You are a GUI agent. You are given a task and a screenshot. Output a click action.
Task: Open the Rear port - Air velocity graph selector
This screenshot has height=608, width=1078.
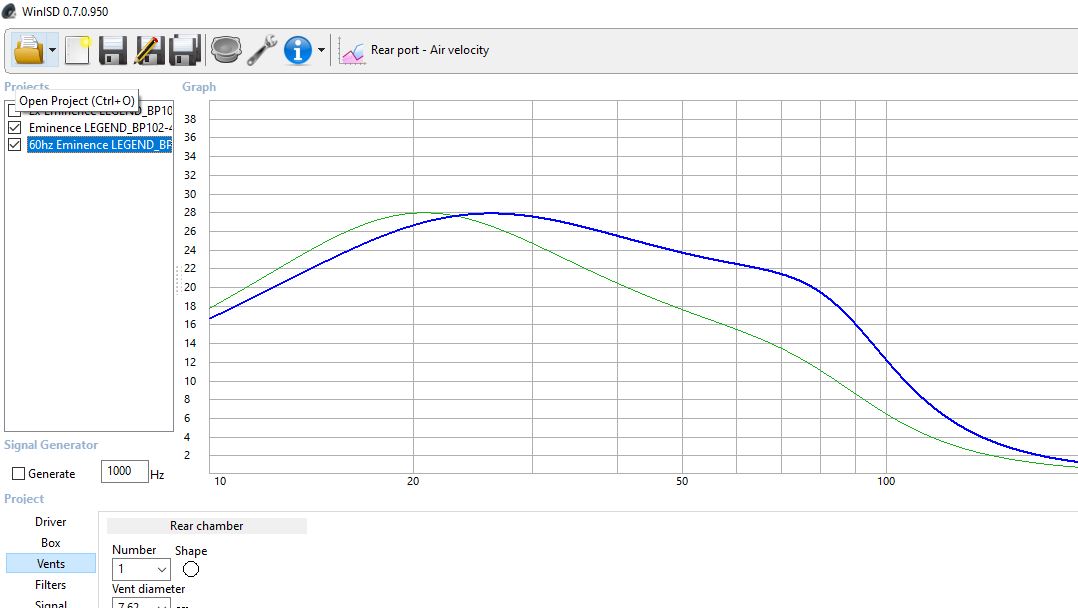pyautogui.click(x=430, y=50)
